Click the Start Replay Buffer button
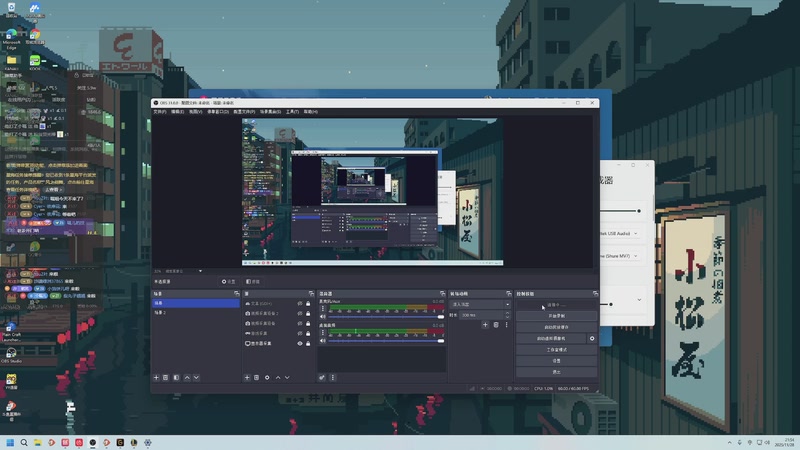The width and height of the screenshot is (800, 450). [556, 327]
